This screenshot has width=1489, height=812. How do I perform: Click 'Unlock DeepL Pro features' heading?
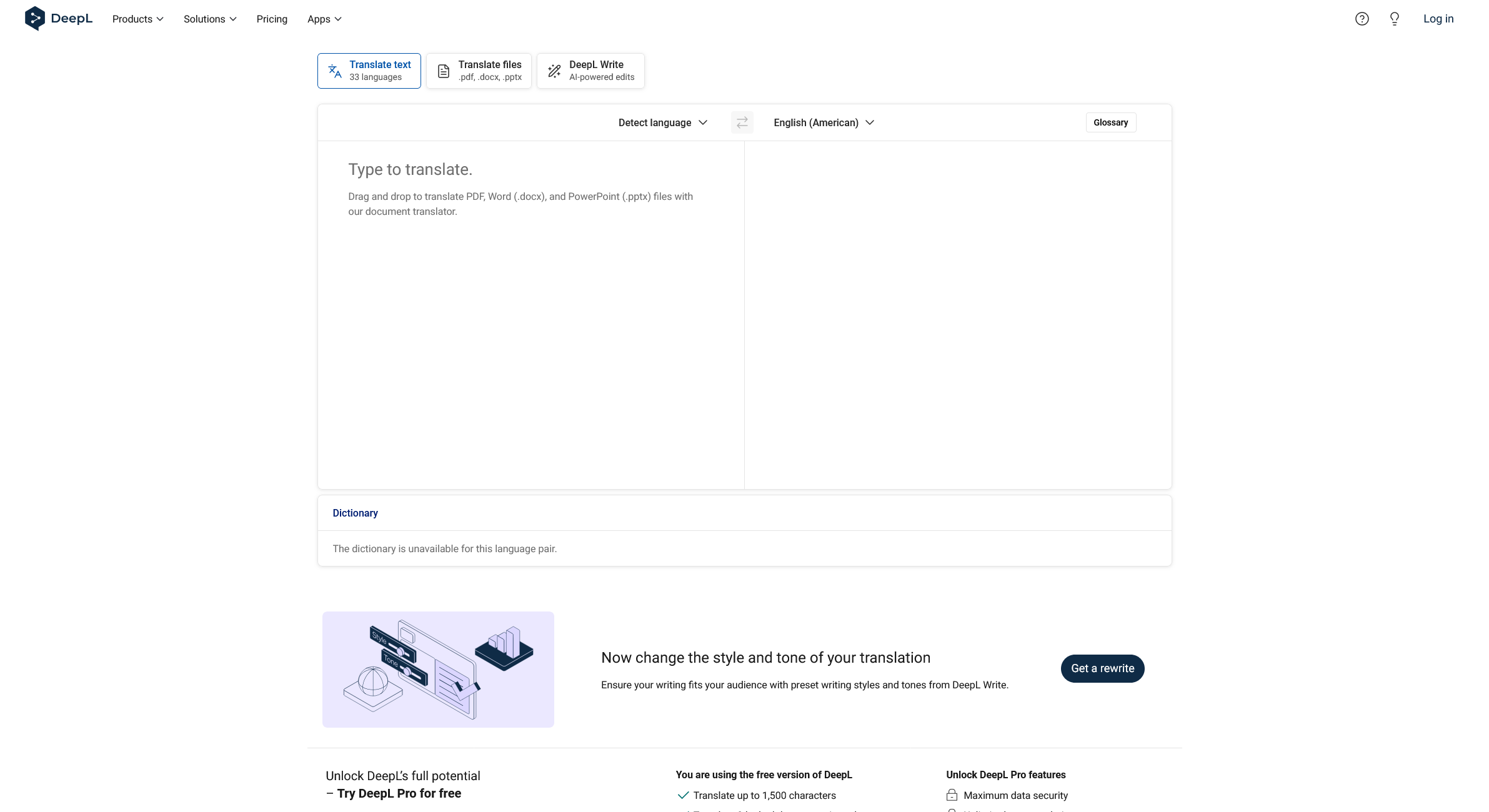tap(1005, 775)
